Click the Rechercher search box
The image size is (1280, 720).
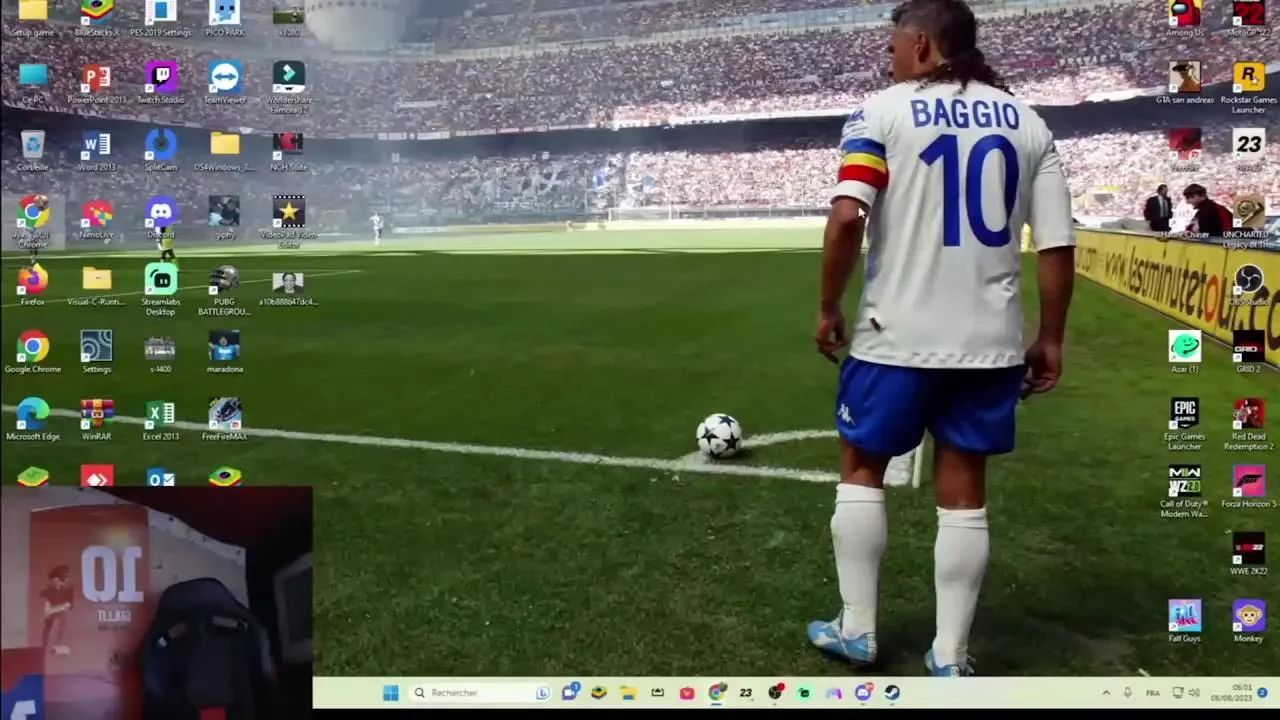(x=481, y=692)
